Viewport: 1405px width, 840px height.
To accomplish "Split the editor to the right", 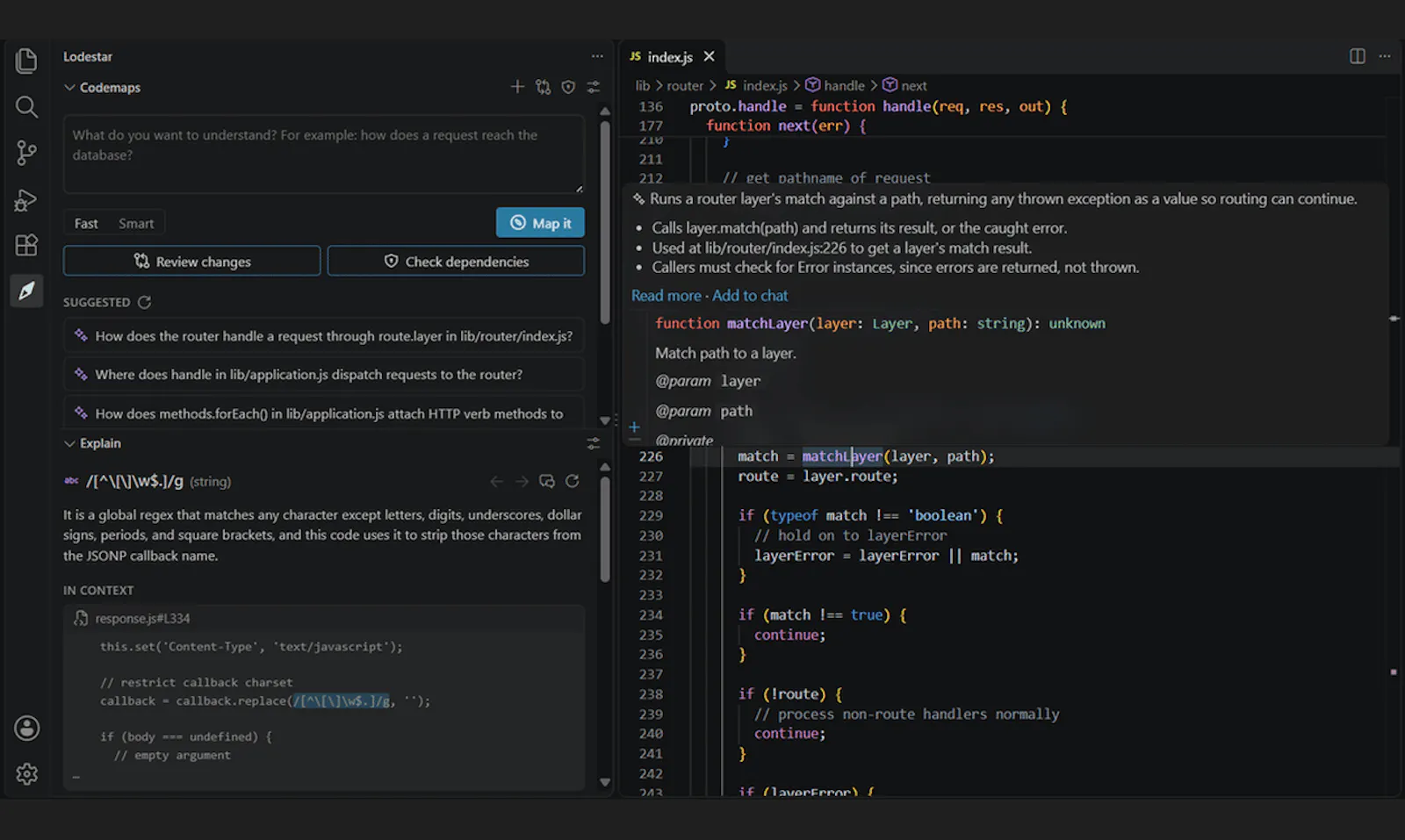I will click(x=1358, y=56).
